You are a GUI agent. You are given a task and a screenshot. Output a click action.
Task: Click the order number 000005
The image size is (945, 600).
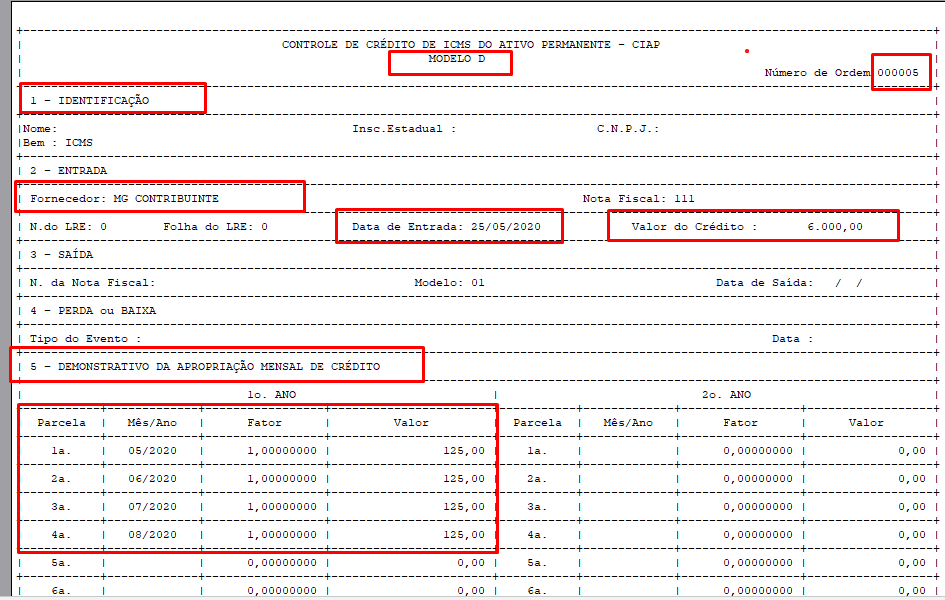pos(898,73)
